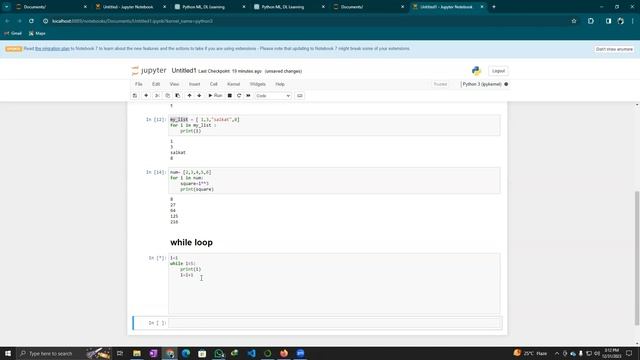Open the Insert menu
This screenshot has width=640, height=360.
(x=194, y=84)
